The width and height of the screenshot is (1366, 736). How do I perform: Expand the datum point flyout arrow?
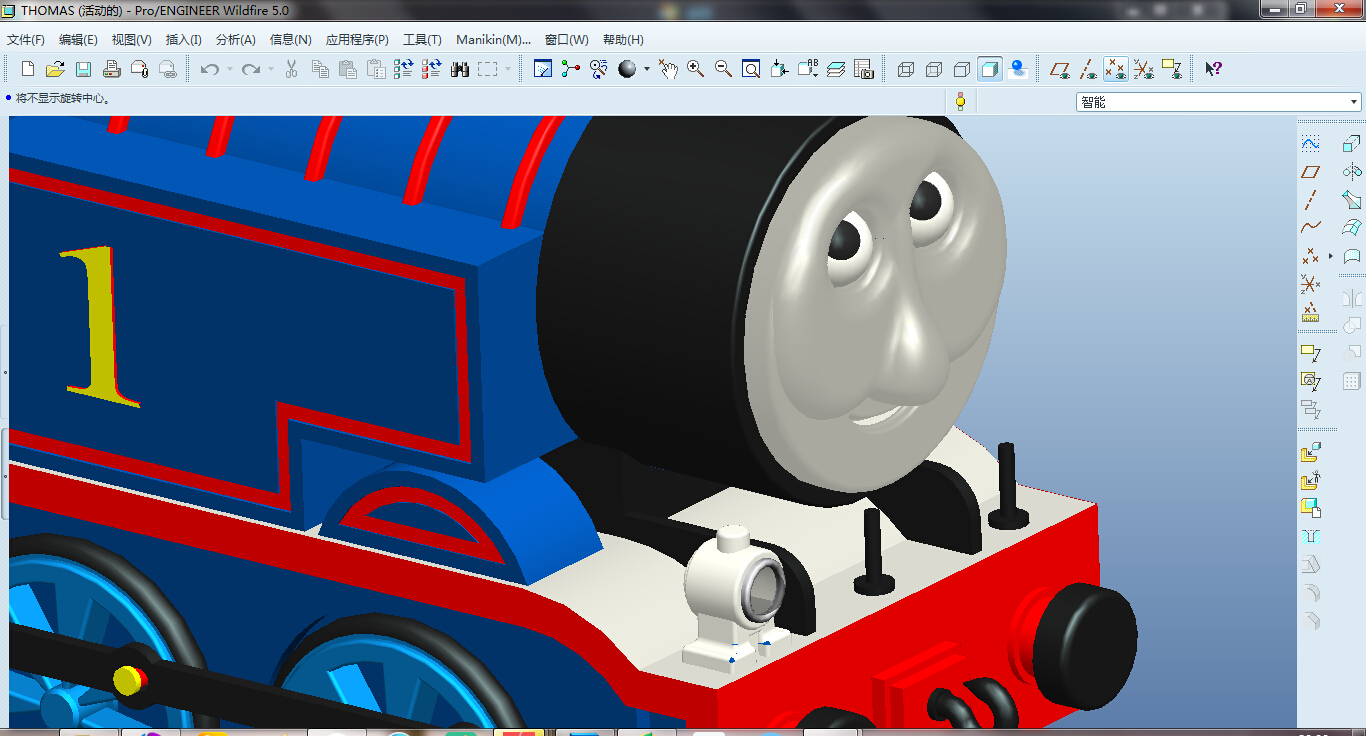pyautogui.click(x=1331, y=256)
